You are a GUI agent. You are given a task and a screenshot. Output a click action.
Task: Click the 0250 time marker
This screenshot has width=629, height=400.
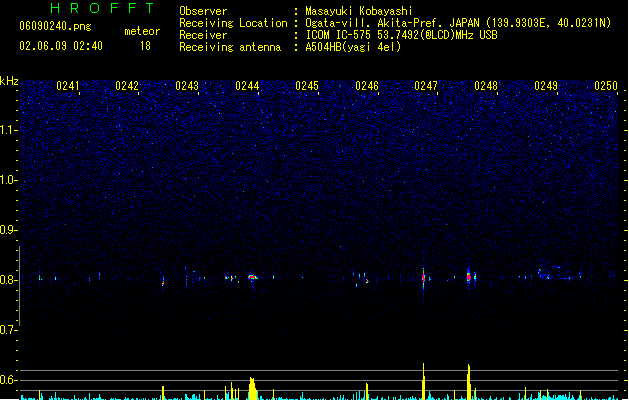[x=606, y=86]
